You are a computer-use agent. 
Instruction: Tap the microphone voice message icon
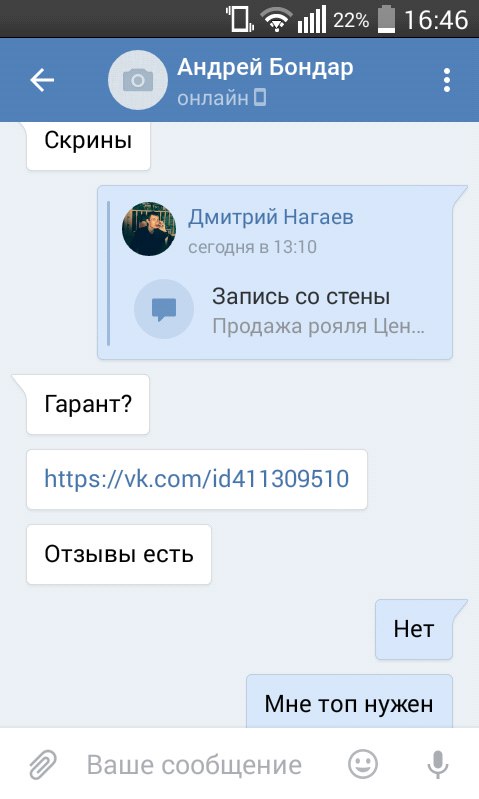[437, 764]
